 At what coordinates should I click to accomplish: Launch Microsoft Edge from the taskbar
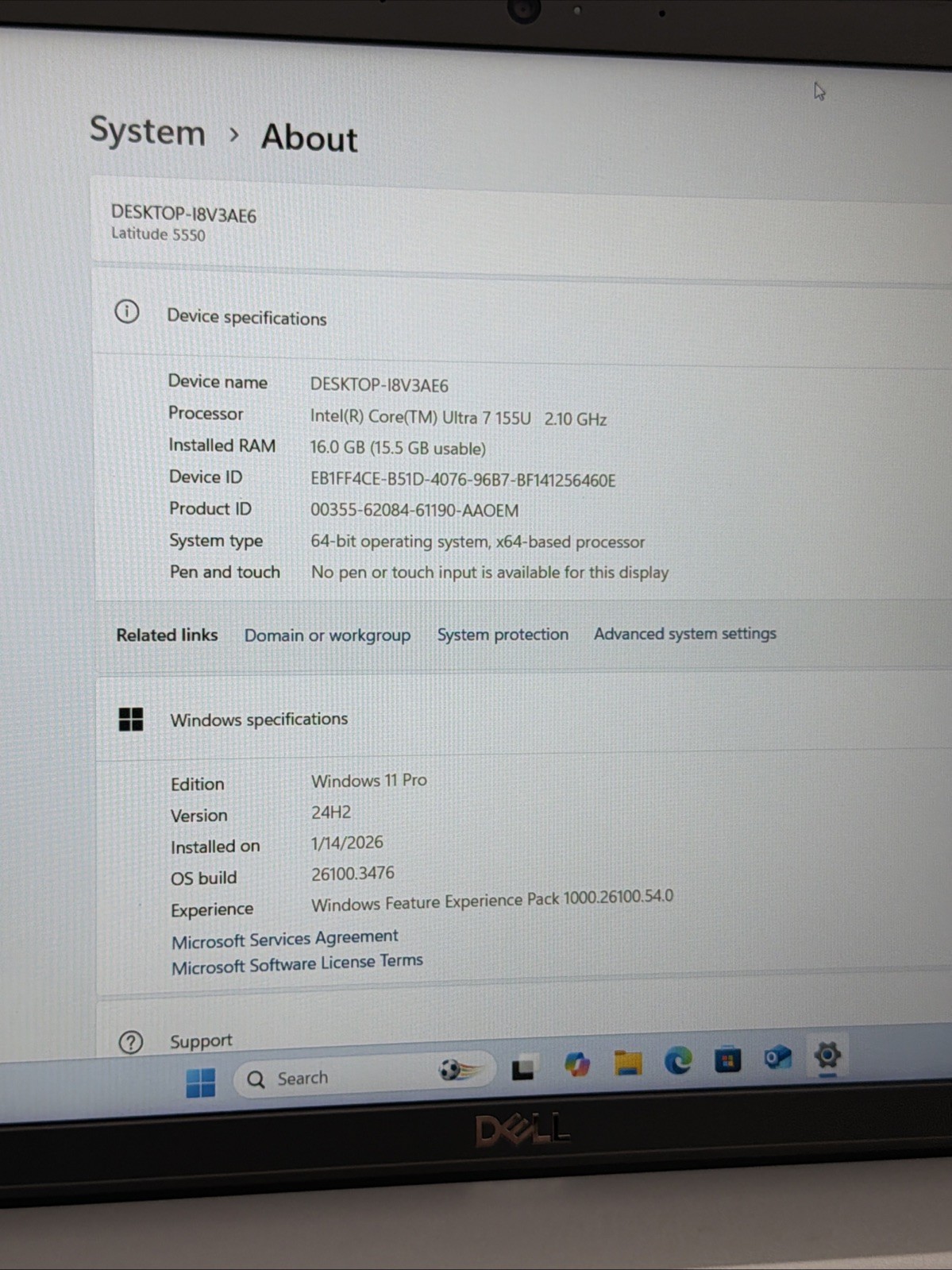tap(678, 1060)
